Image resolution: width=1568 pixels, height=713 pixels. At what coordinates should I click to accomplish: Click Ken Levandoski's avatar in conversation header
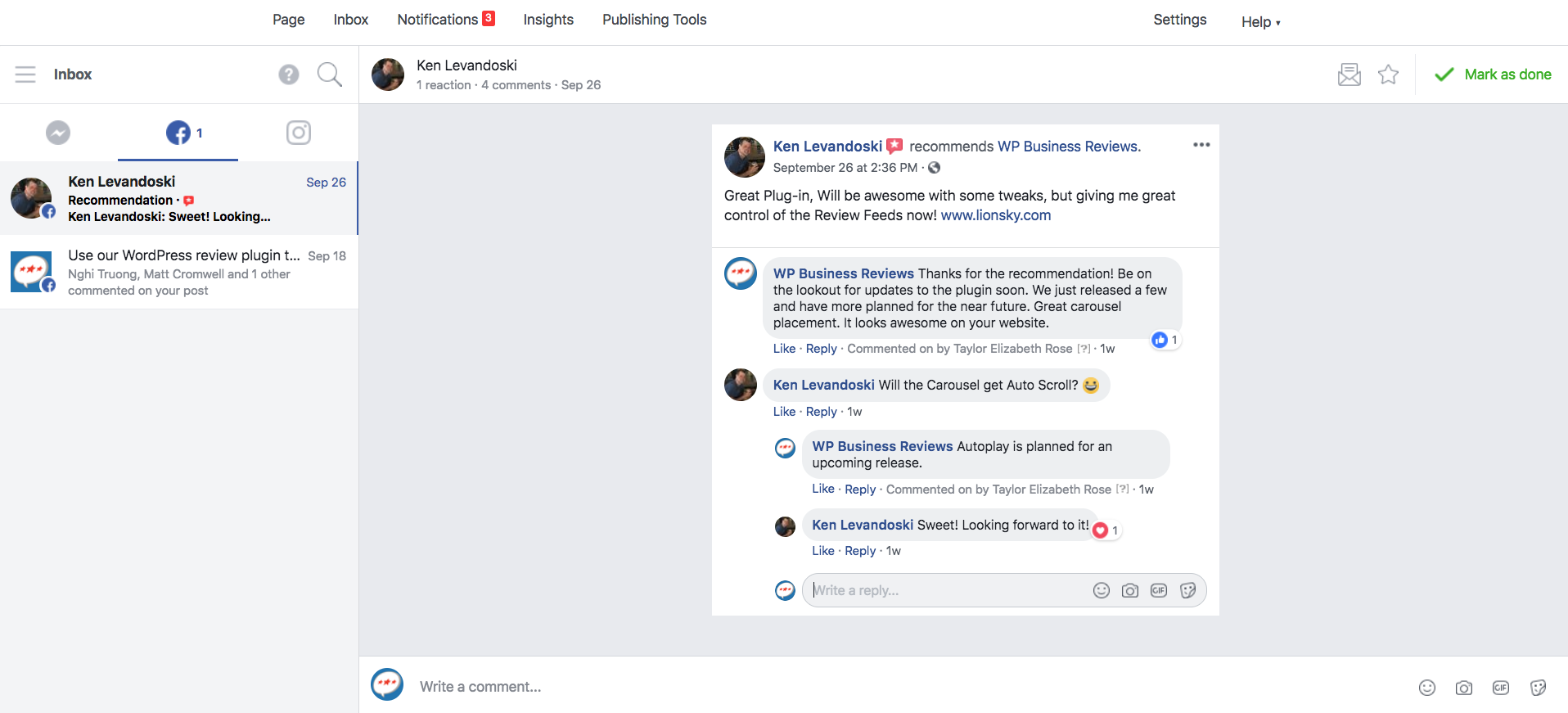pos(388,74)
